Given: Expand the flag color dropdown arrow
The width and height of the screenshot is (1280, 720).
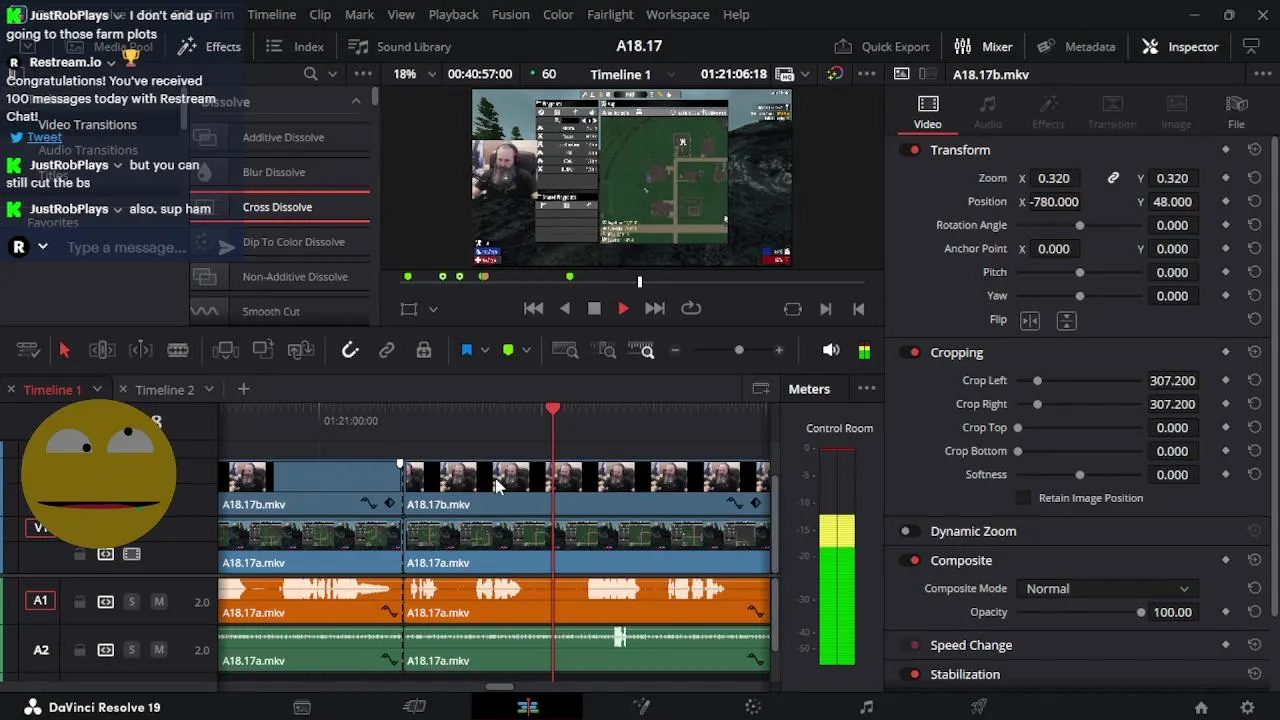Looking at the screenshot, I should point(485,350).
